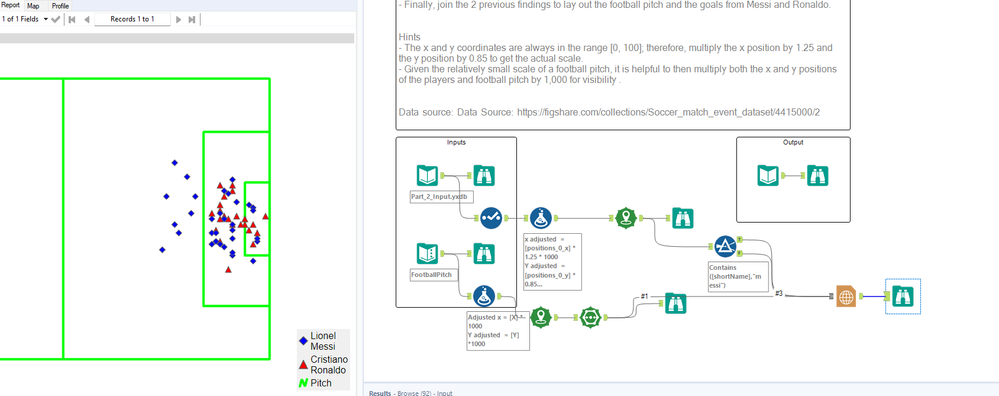Click the Lionel Messi legend entry
This screenshot has height=396, width=999.
tap(323, 341)
